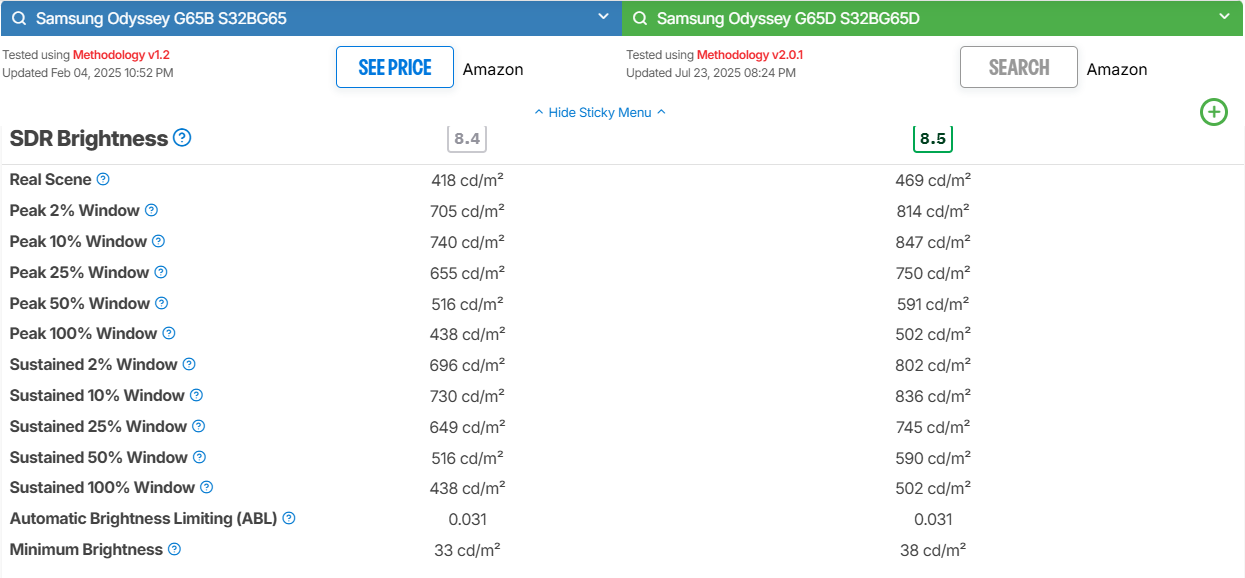Open the G65B S32BG65 product dropdown arrow
Image resolution: width=1245 pixels, height=578 pixels.
pyautogui.click(x=603, y=17)
